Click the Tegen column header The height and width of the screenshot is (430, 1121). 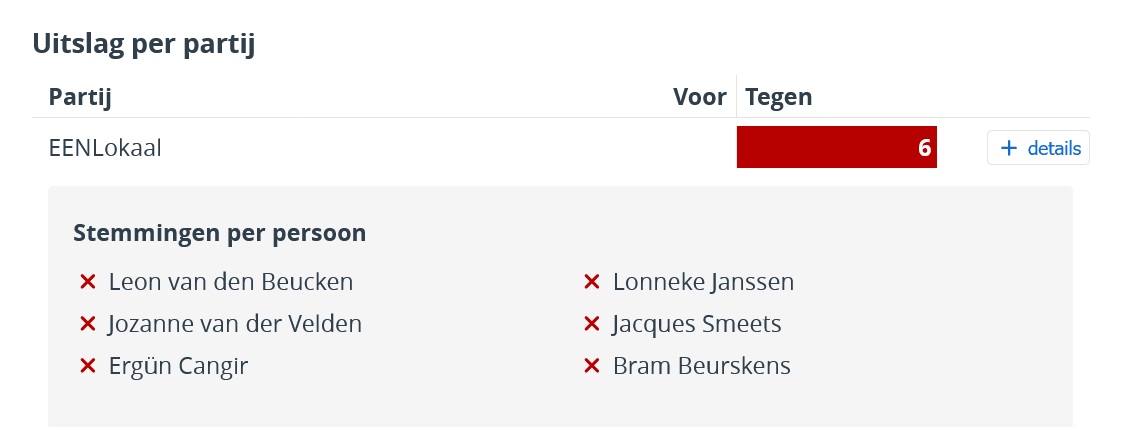779,97
